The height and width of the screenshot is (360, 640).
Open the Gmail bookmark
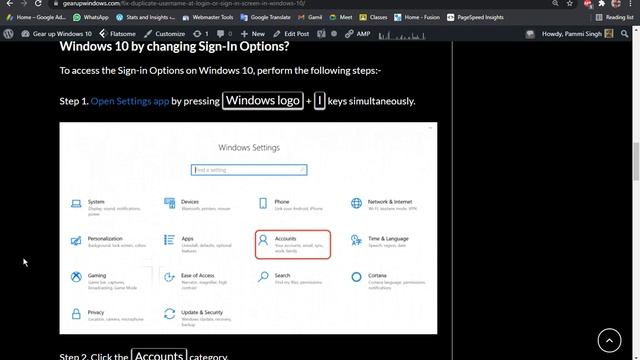tap(310, 17)
